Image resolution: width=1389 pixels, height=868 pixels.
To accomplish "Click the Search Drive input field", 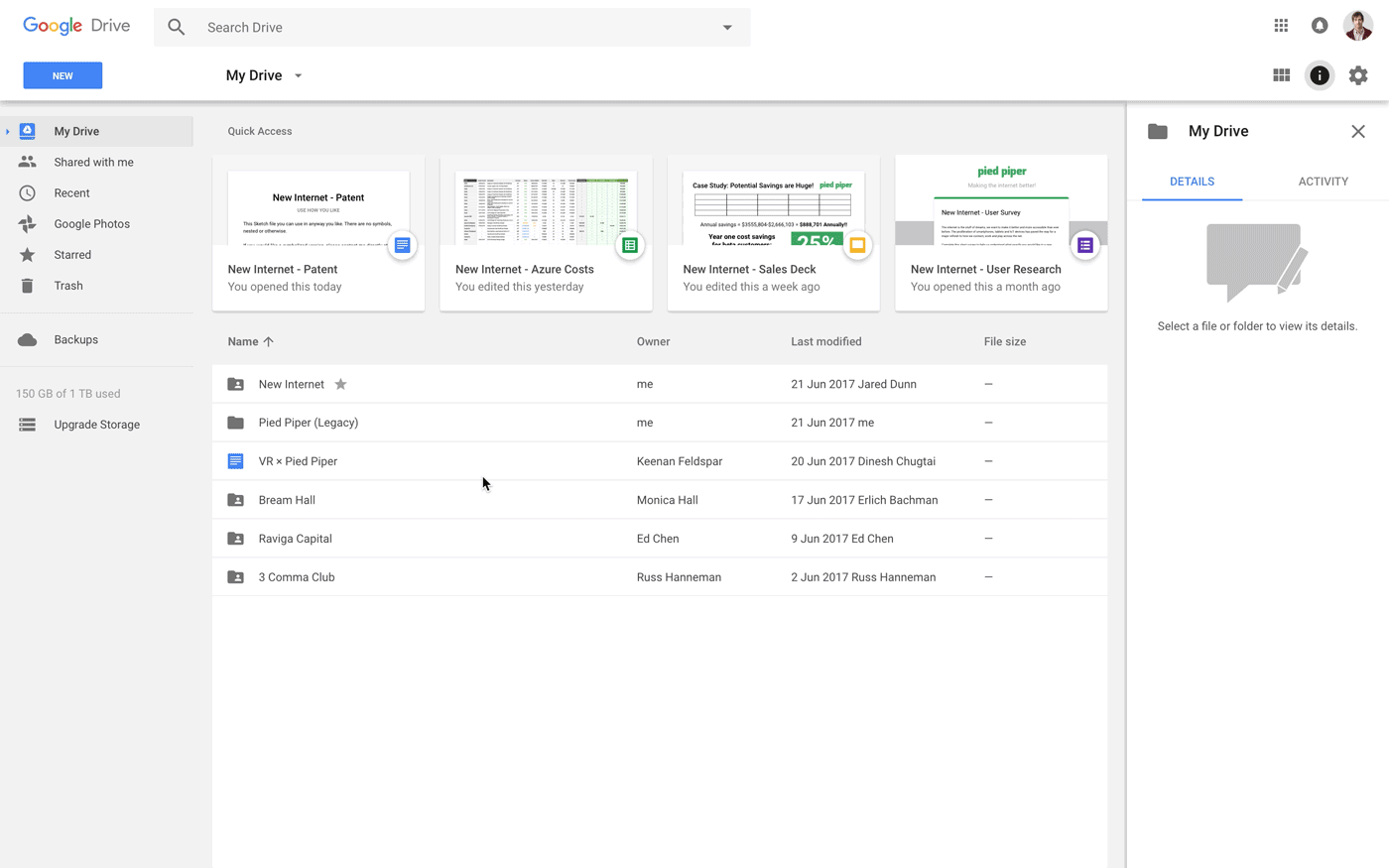I will click(451, 28).
